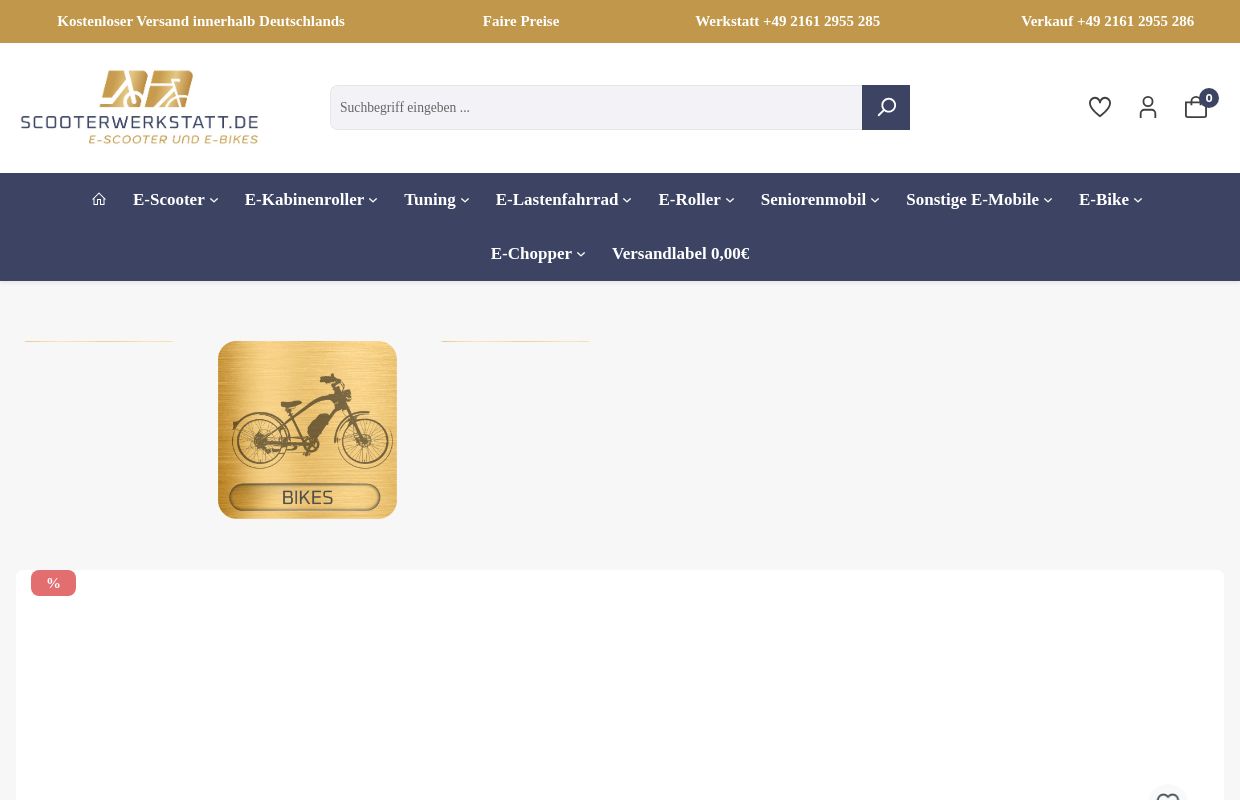
Task: Click the Scooterwerkstatt.de logo
Action: click(140, 107)
